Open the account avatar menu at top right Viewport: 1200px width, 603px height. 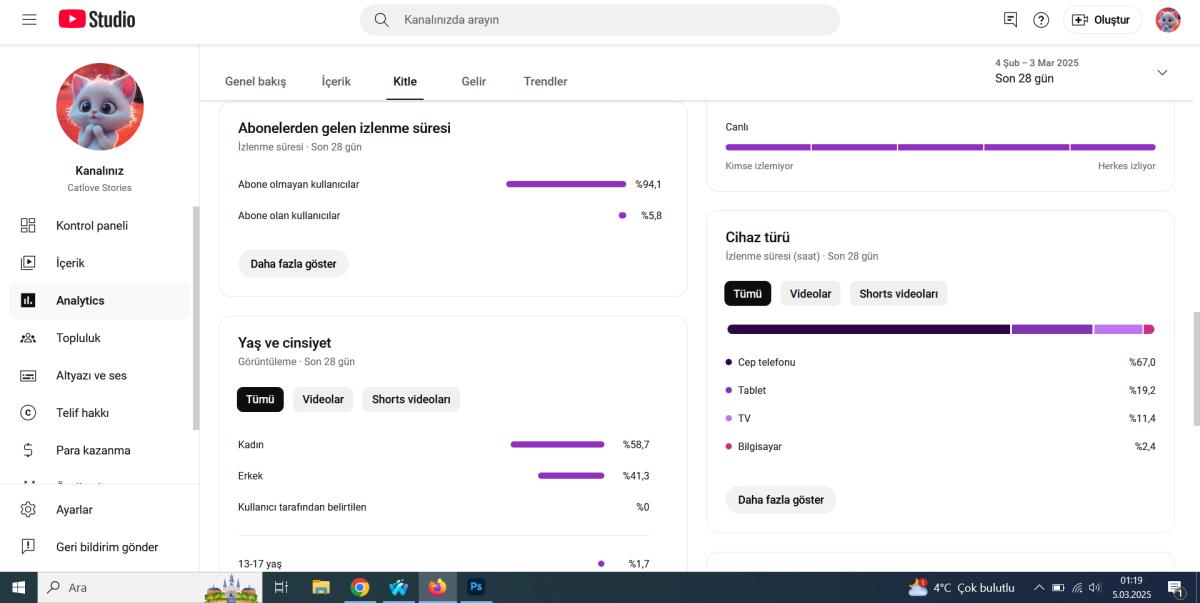click(1168, 20)
